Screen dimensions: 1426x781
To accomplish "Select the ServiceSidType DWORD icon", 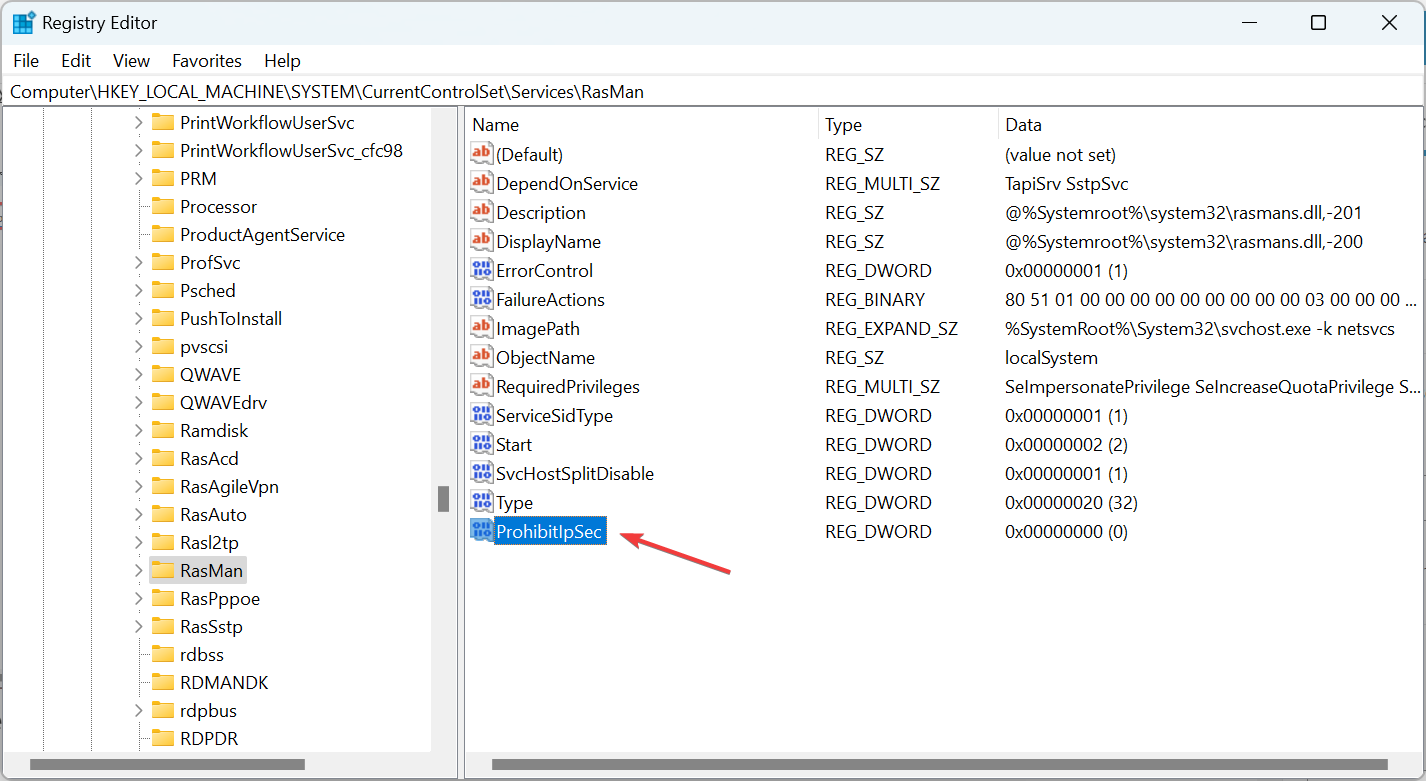I will tap(482, 415).
